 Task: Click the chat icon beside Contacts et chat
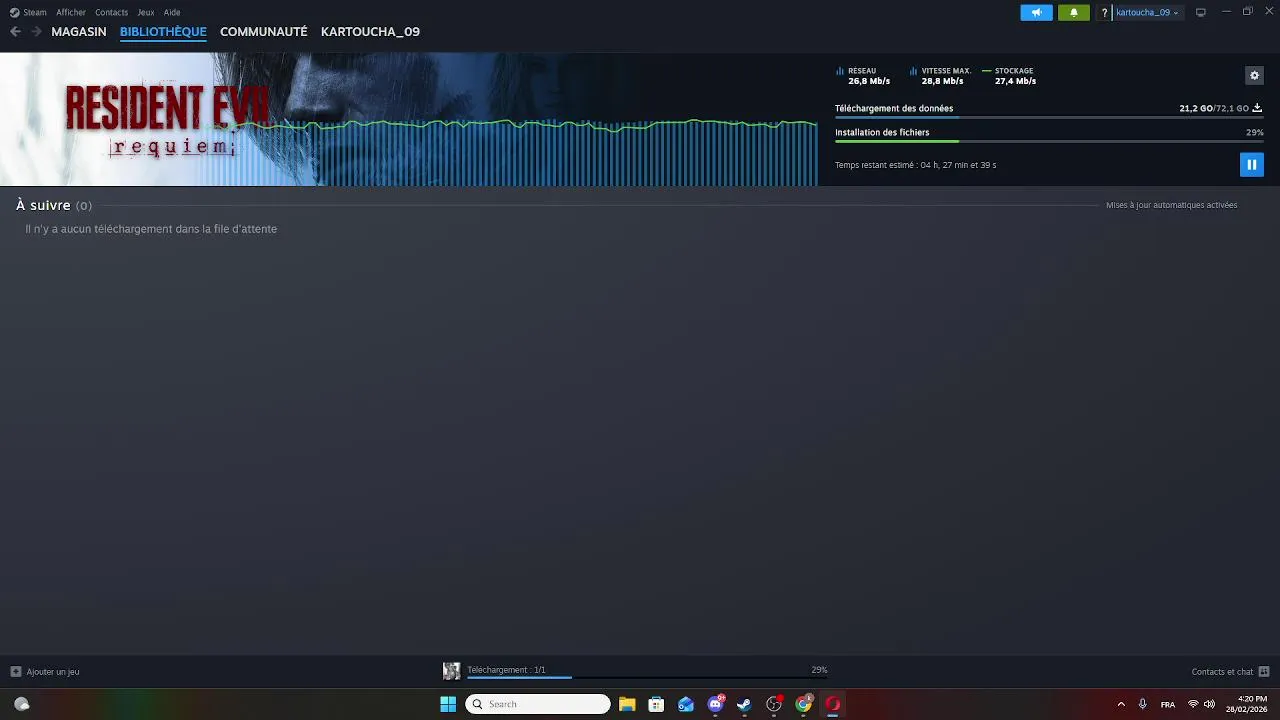1264,672
